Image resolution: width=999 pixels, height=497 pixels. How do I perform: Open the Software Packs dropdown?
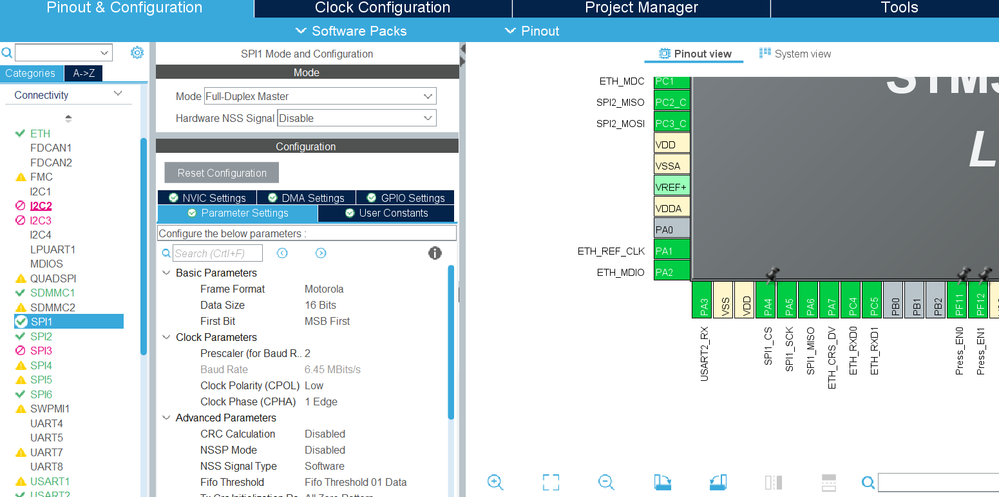pos(351,31)
